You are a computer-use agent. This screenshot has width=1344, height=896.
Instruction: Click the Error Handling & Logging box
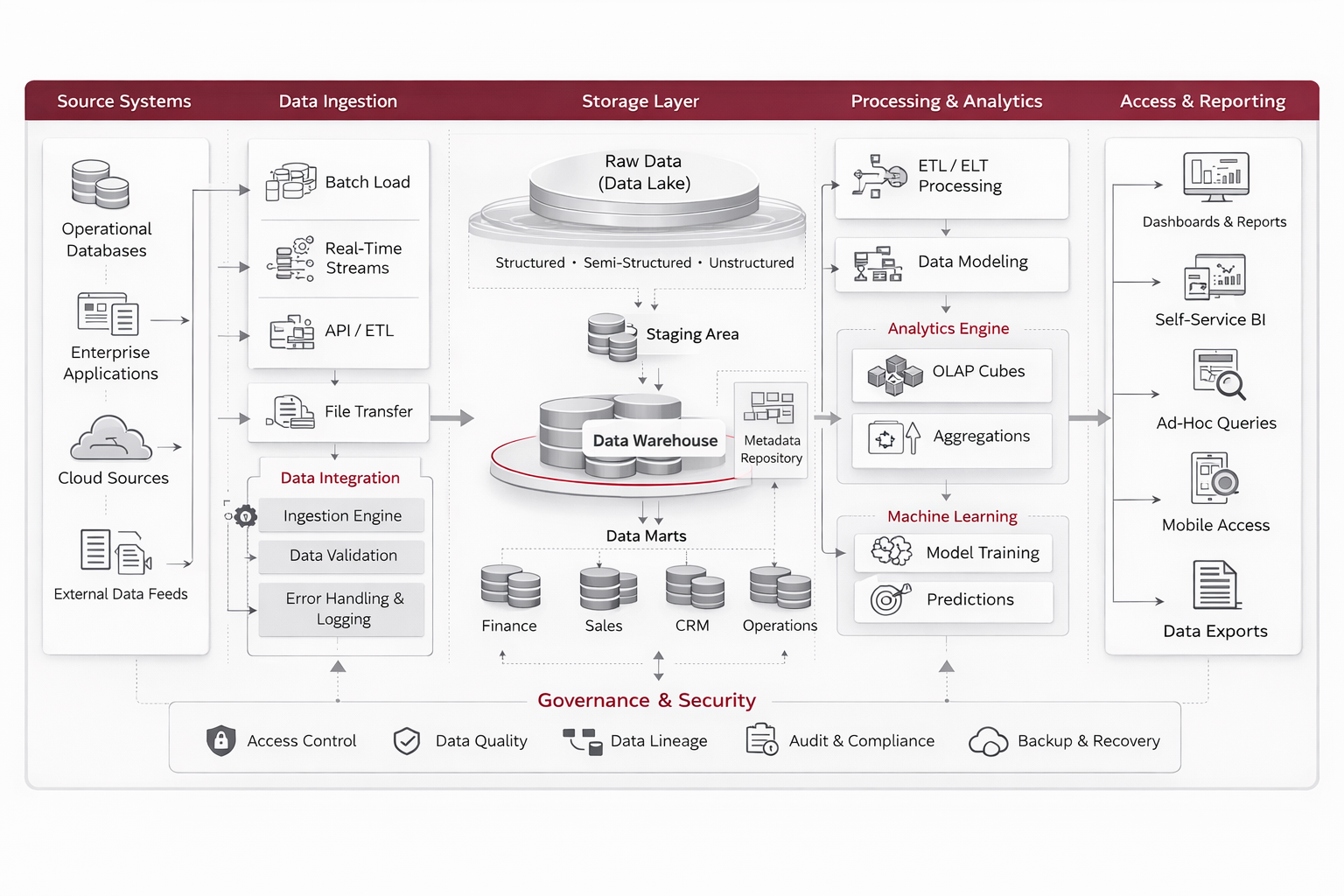coord(341,609)
